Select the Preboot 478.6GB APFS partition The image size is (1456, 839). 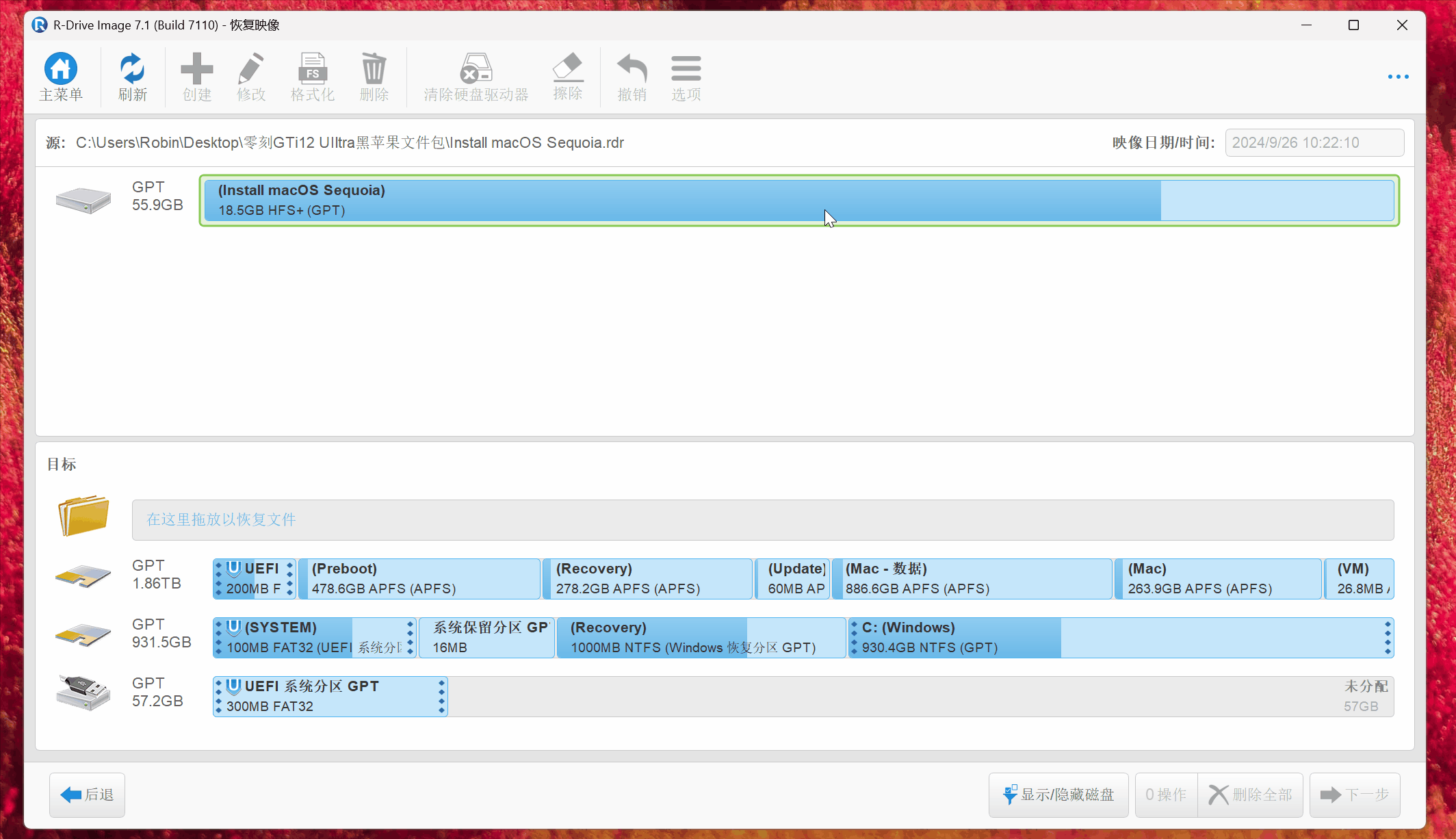[x=419, y=579]
